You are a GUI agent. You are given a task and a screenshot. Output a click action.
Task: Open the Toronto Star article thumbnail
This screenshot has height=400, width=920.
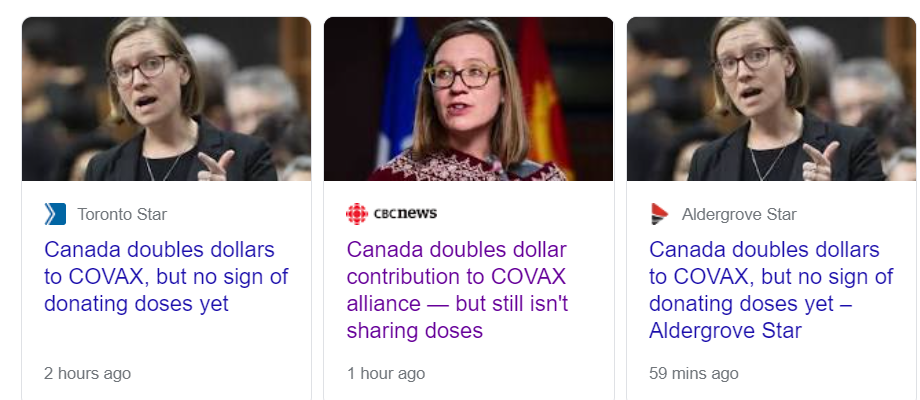(166, 99)
